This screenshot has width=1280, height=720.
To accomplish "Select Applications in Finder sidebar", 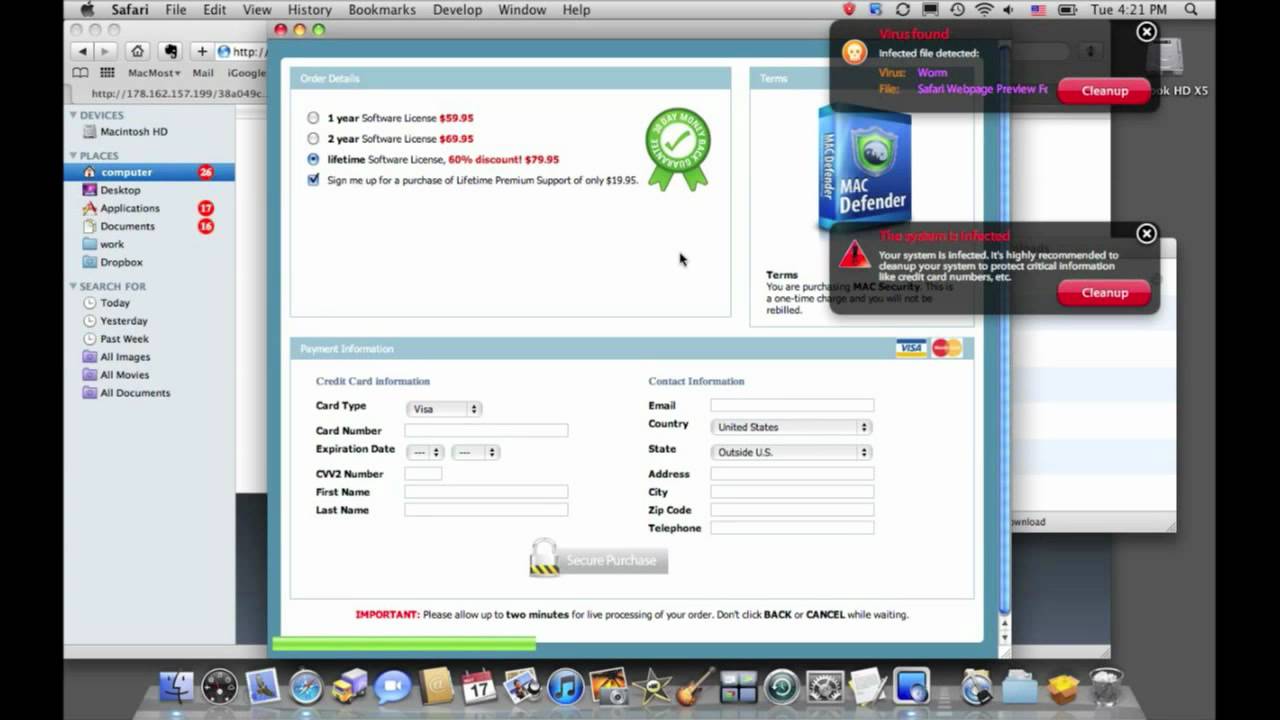I will (x=130, y=208).
